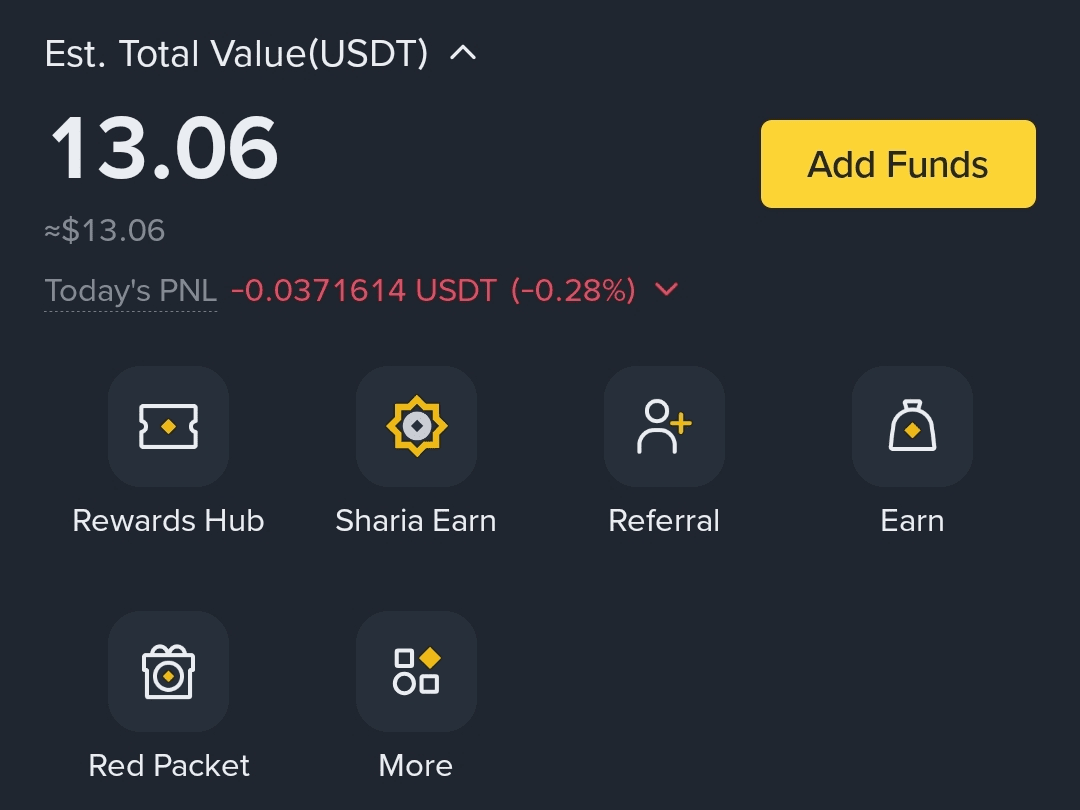1080x810 pixels.
Task: Tap the More shapes grid icon
Action: click(x=416, y=671)
